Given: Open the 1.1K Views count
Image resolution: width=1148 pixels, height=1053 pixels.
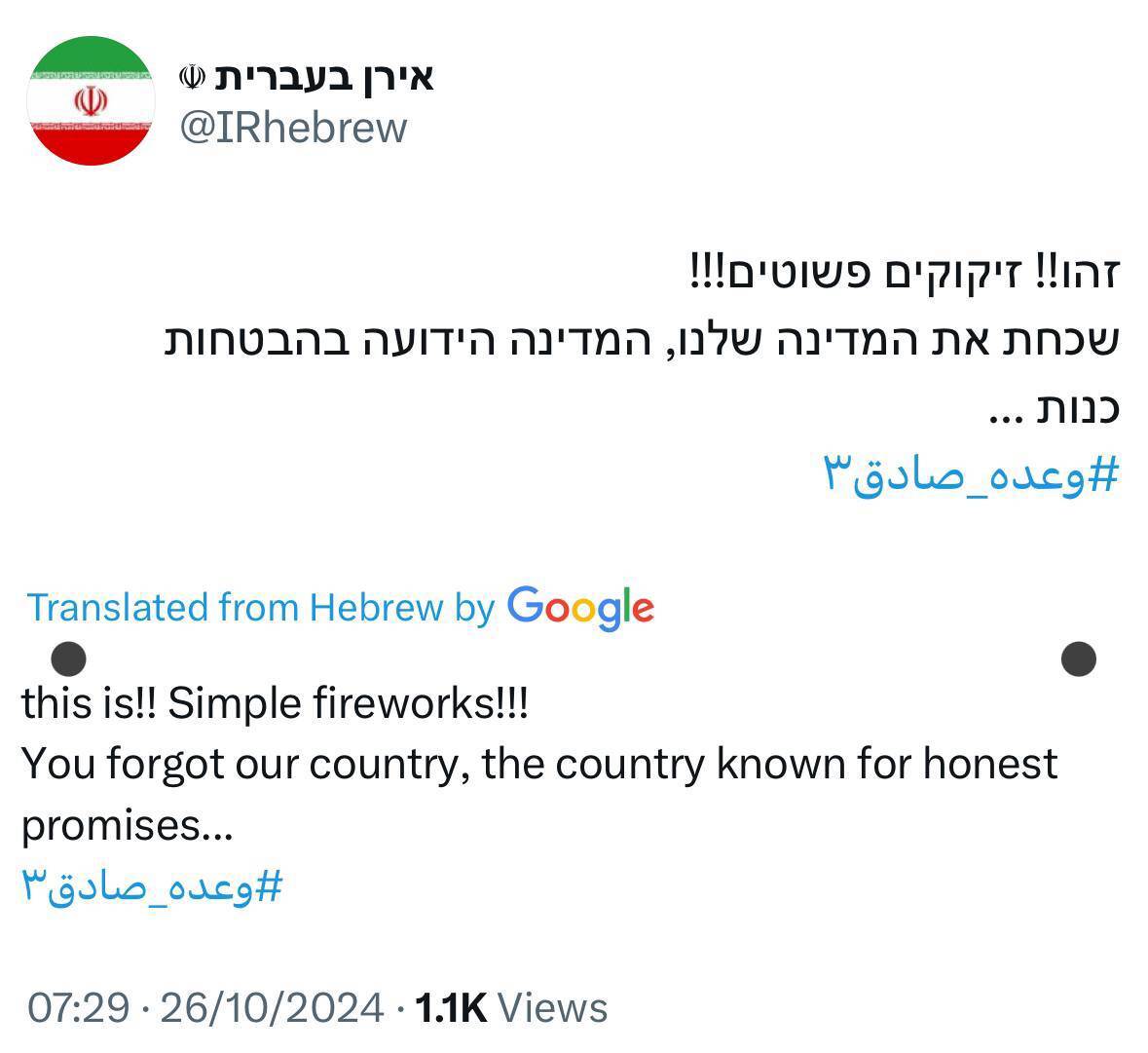Looking at the screenshot, I should (510, 1007).
